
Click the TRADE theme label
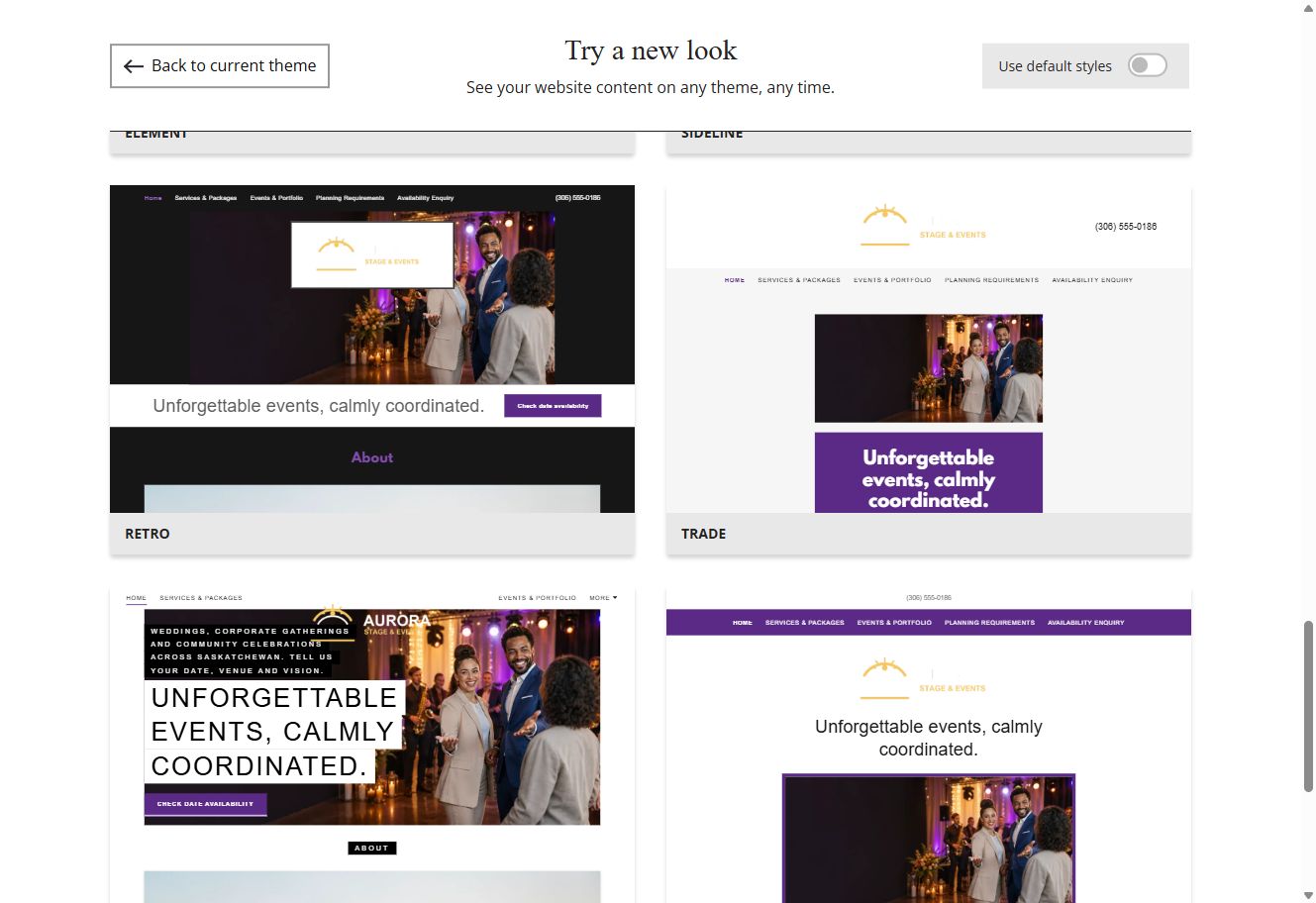(703, 534)
